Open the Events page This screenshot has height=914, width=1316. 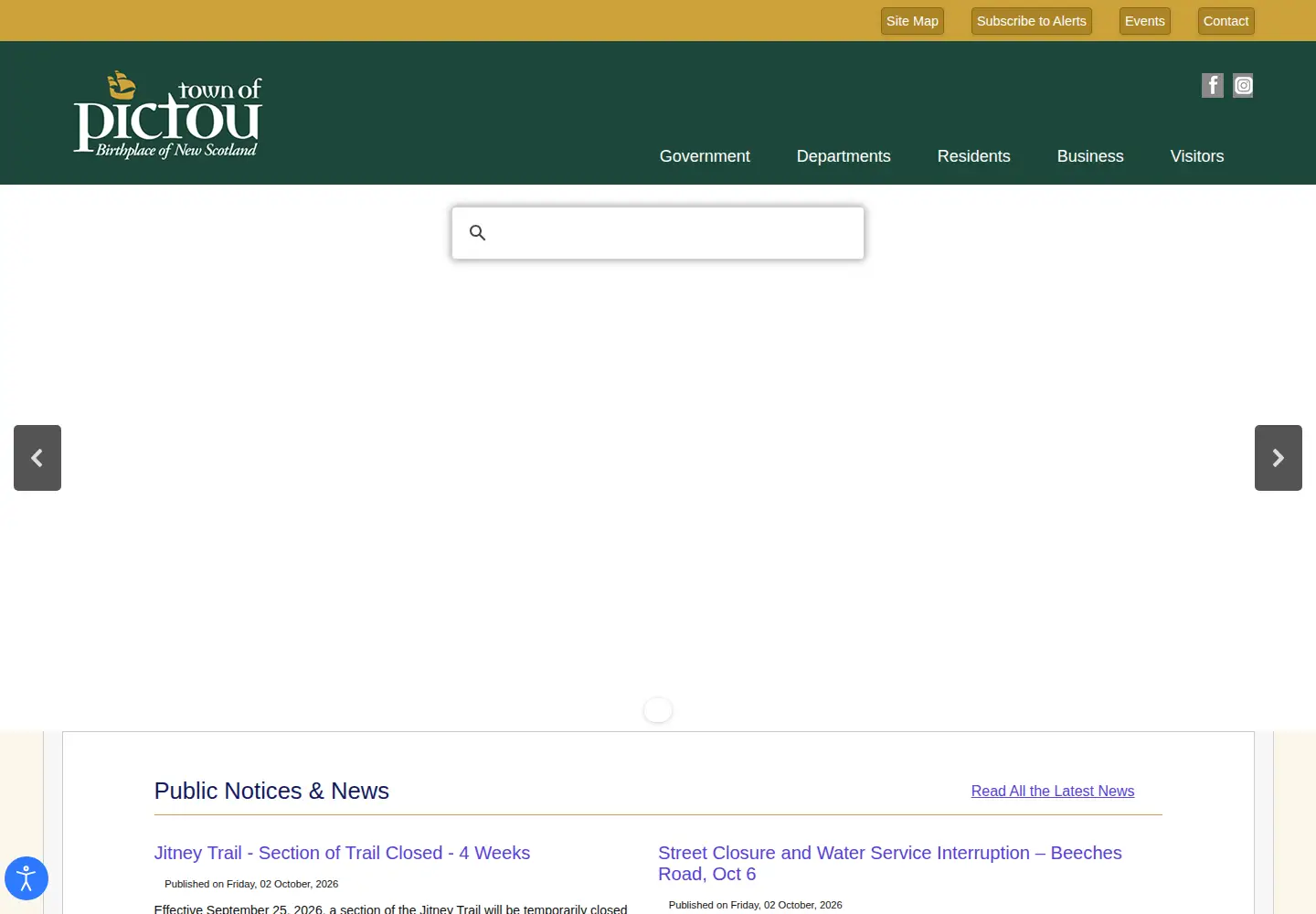point(1145,21)
